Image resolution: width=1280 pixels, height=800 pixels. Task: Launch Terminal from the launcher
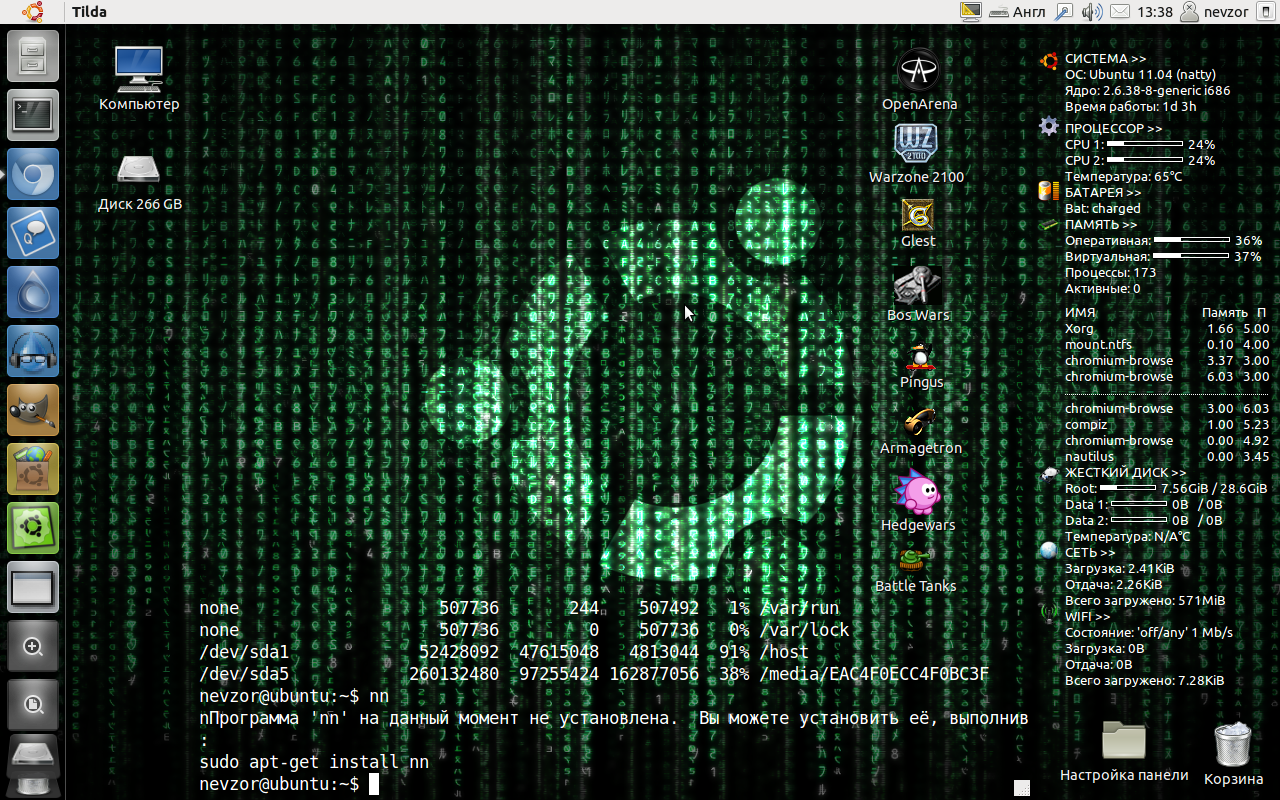coord(33,114)
